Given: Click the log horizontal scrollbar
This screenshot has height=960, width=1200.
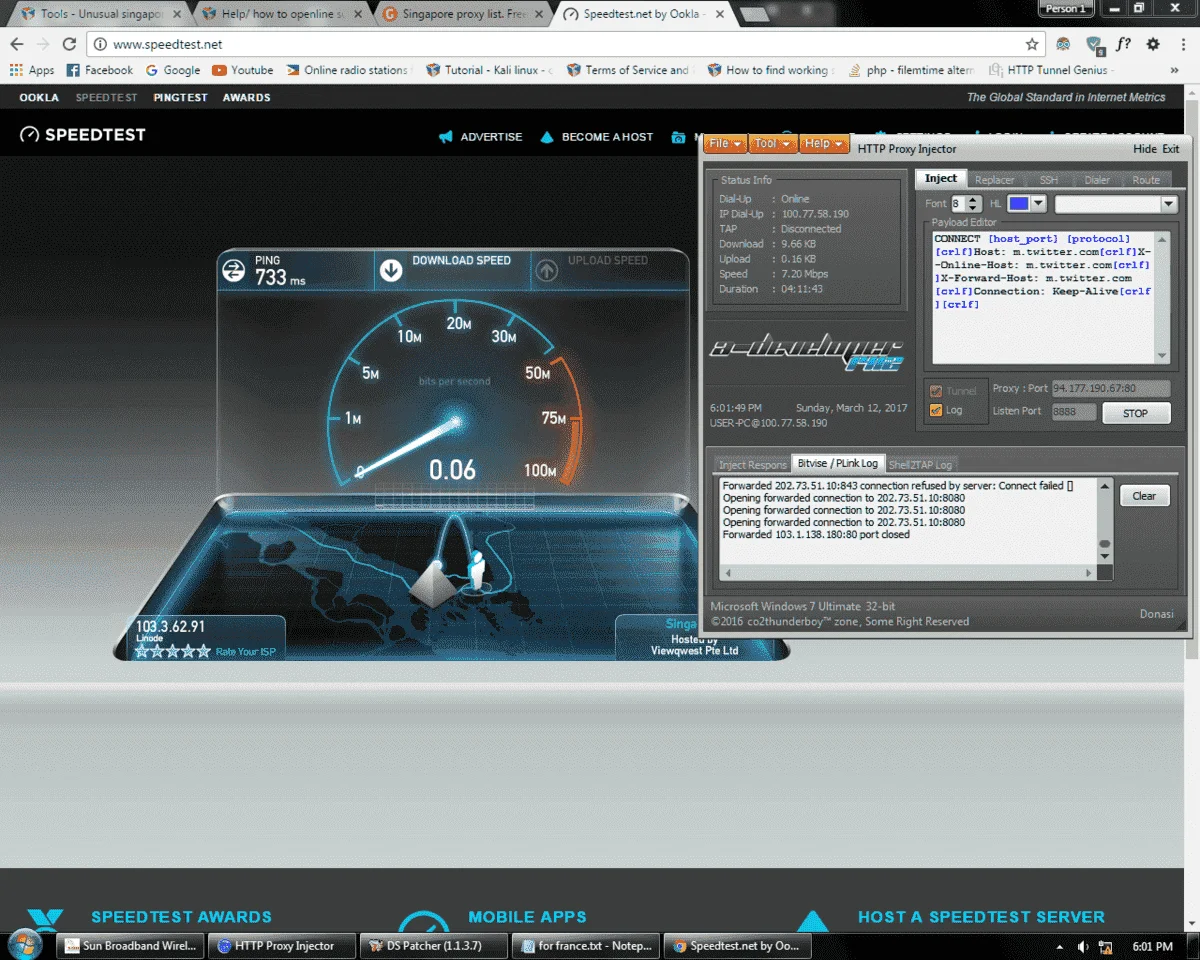Looking at the screenshot, I should click(x=909, y=573).
